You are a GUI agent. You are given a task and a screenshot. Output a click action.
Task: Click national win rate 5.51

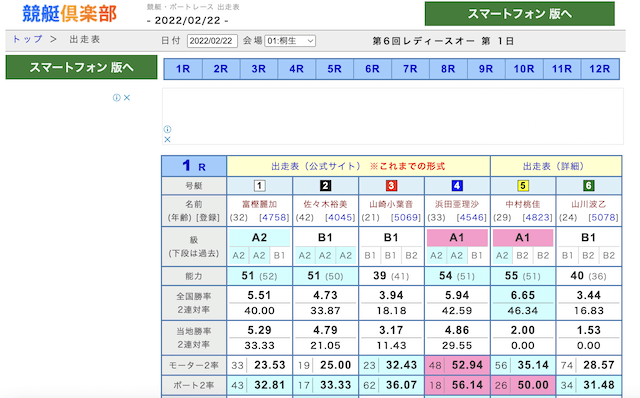(x=260, y=295)
